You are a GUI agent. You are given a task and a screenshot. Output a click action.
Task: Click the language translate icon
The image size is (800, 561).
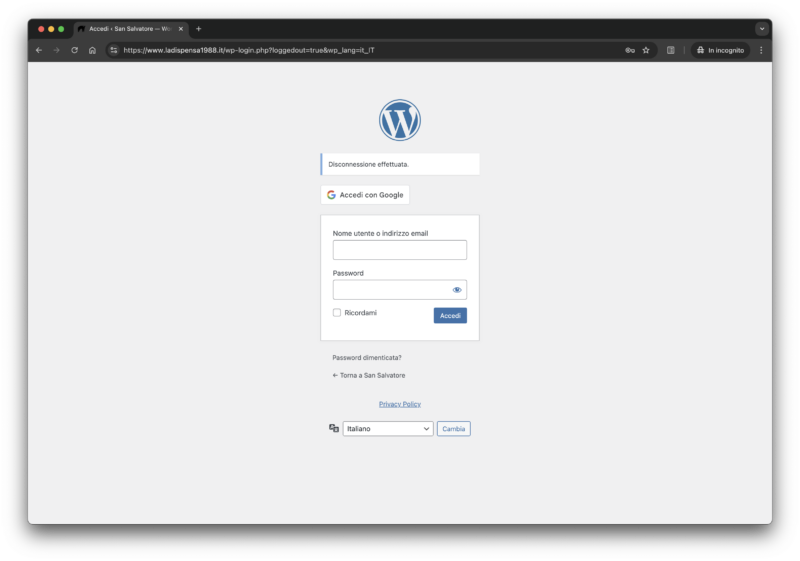pos(334,428)
